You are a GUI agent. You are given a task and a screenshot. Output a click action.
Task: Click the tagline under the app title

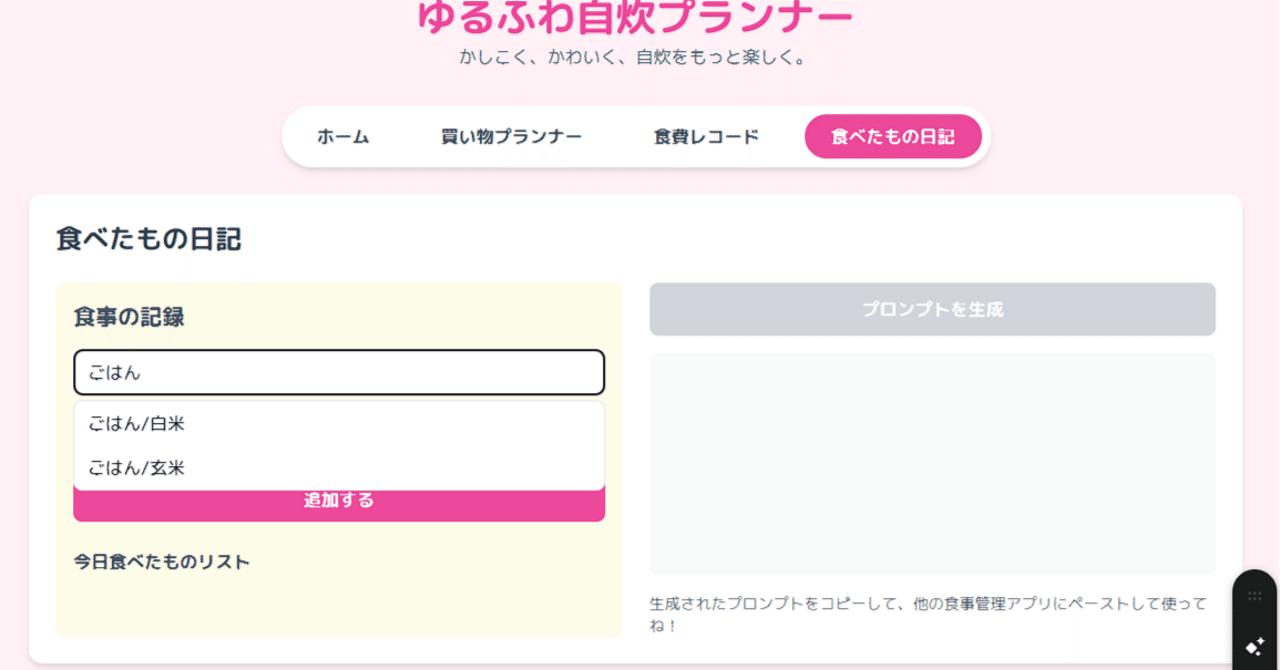tap(633, 57)
